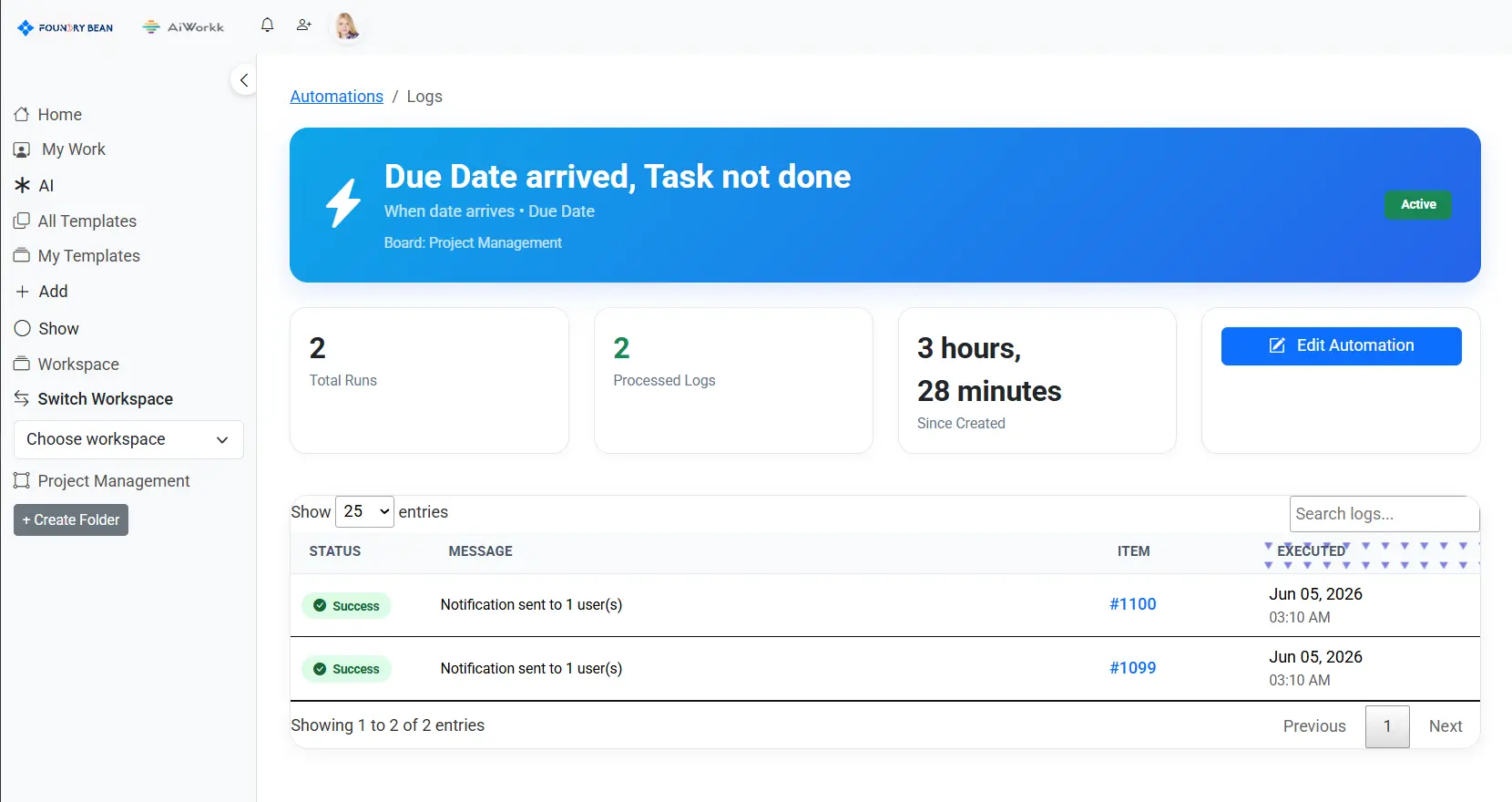1512x802 pixels.
Task: Click the Foundry Bean logo
Action: pyautogui.click(x=66, y=27)
